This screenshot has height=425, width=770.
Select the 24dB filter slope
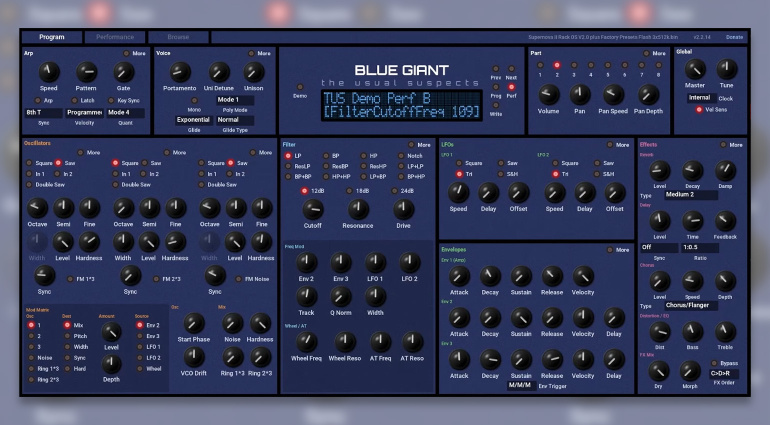point(394,191)
